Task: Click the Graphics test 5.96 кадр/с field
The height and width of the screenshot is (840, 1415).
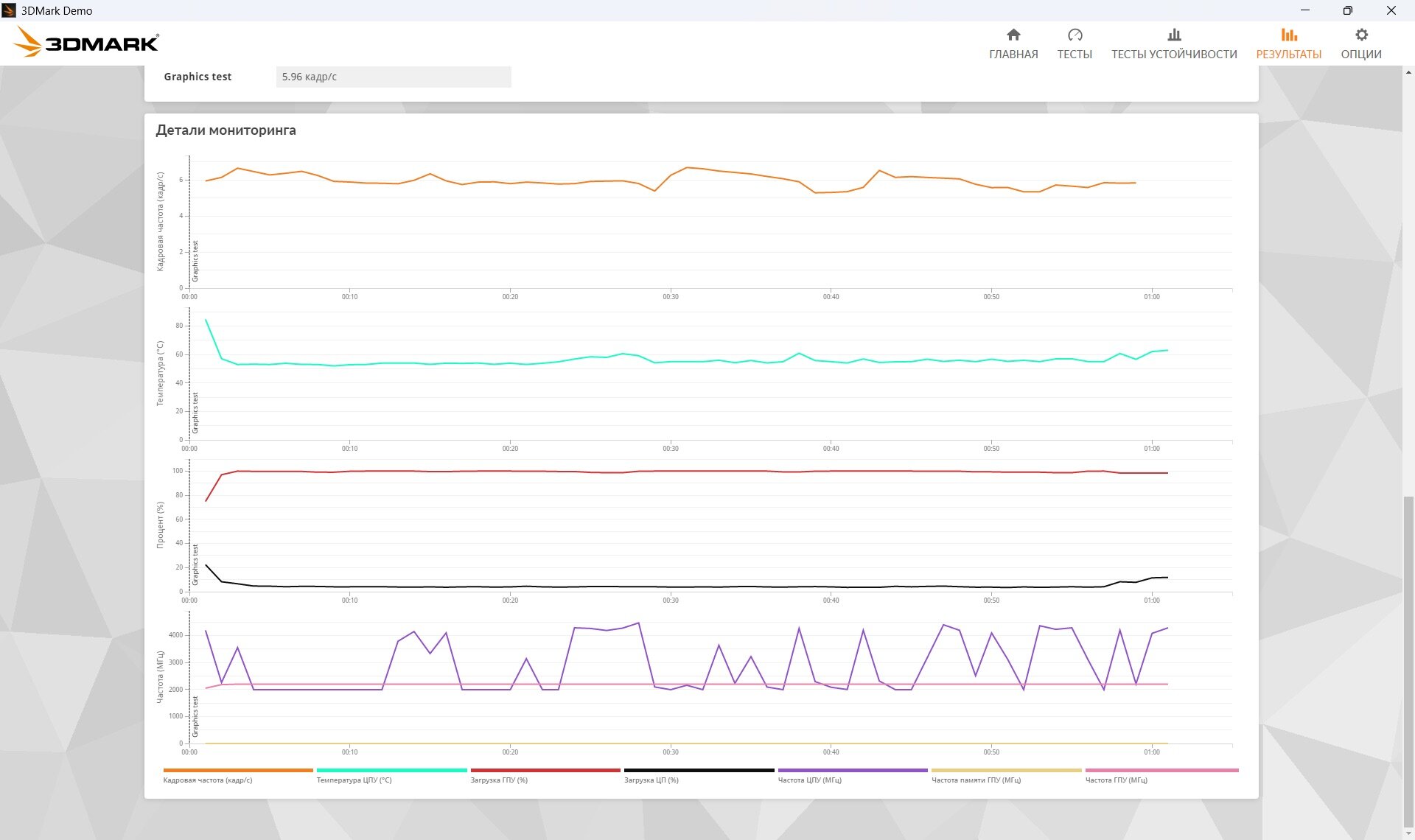Action: point(394,77)
